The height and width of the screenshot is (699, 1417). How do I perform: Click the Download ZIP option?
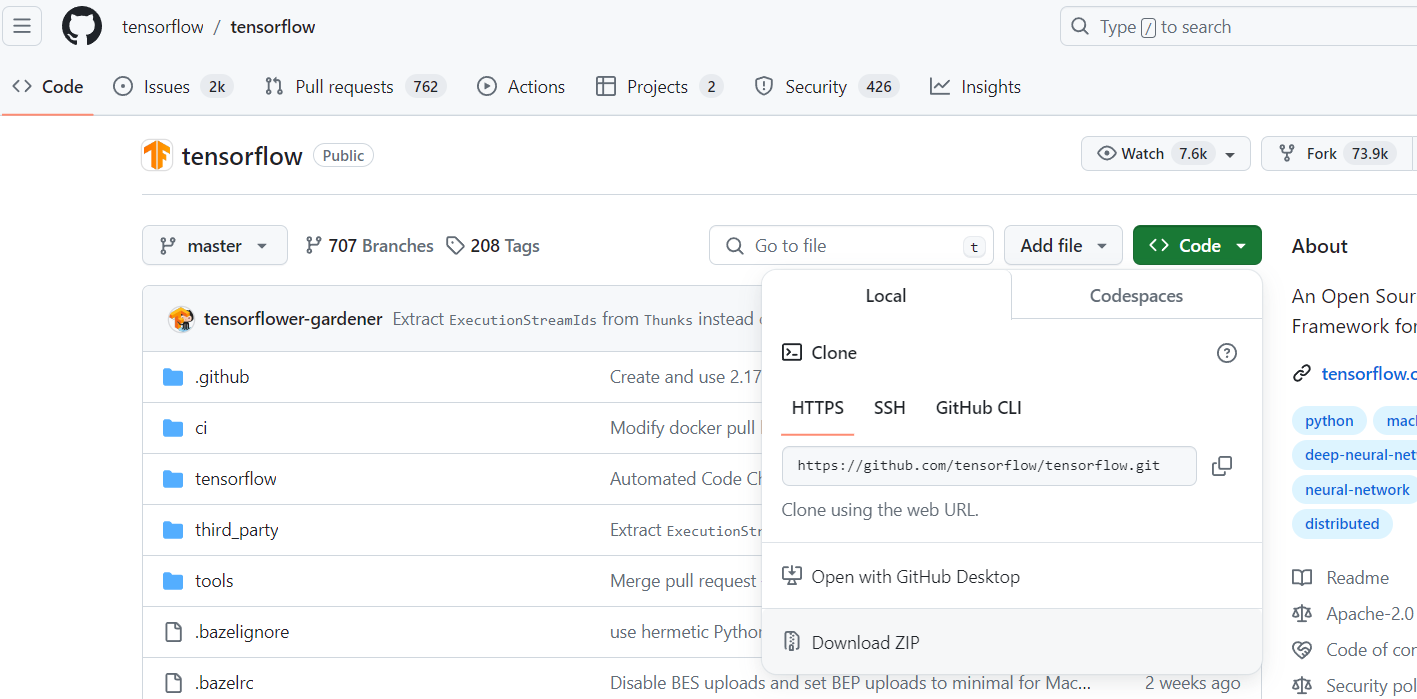[x=865, y=642]
